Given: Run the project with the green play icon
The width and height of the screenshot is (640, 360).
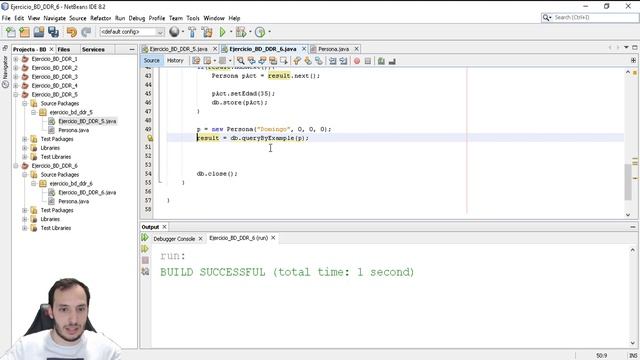Looking at the screenshot, I should click(x=222, y=32).
